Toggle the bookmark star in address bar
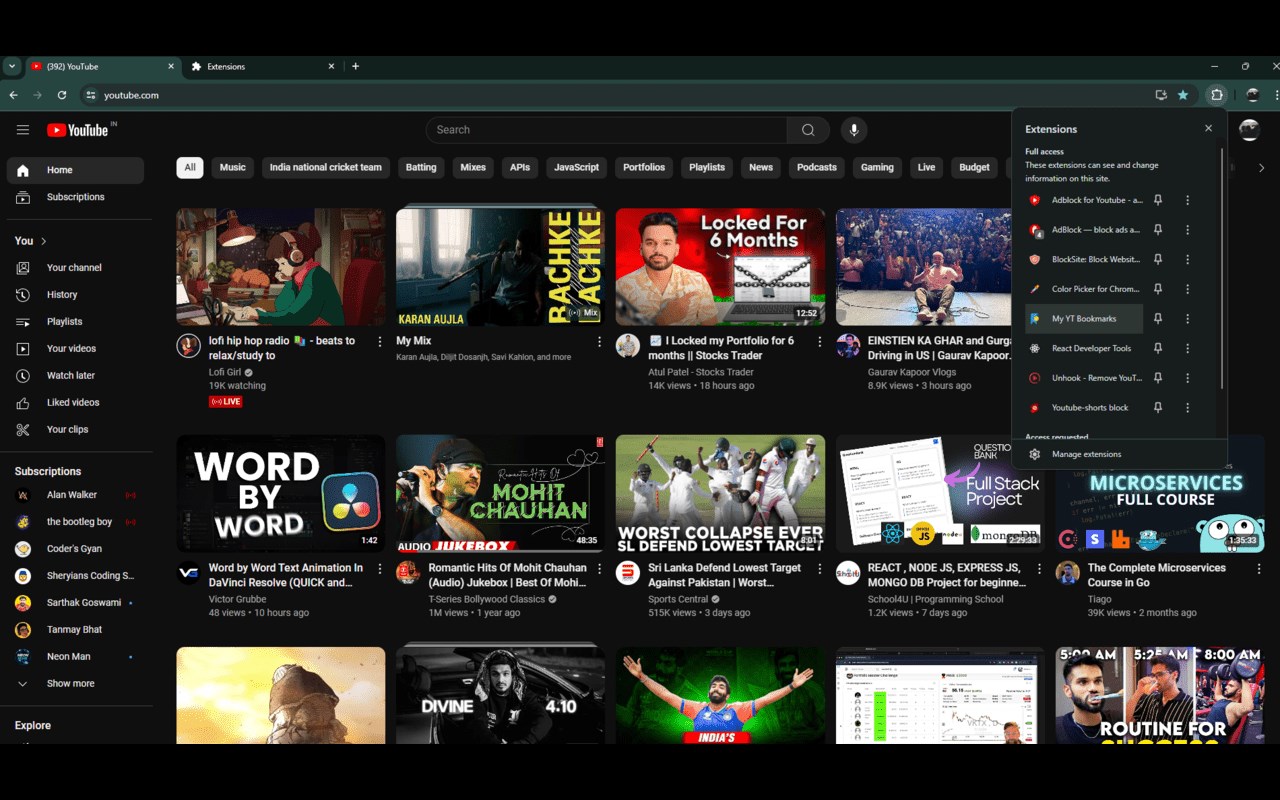Image resolution: width=1280 pixels, height=800 pixels. click(x=1183, y=95)
